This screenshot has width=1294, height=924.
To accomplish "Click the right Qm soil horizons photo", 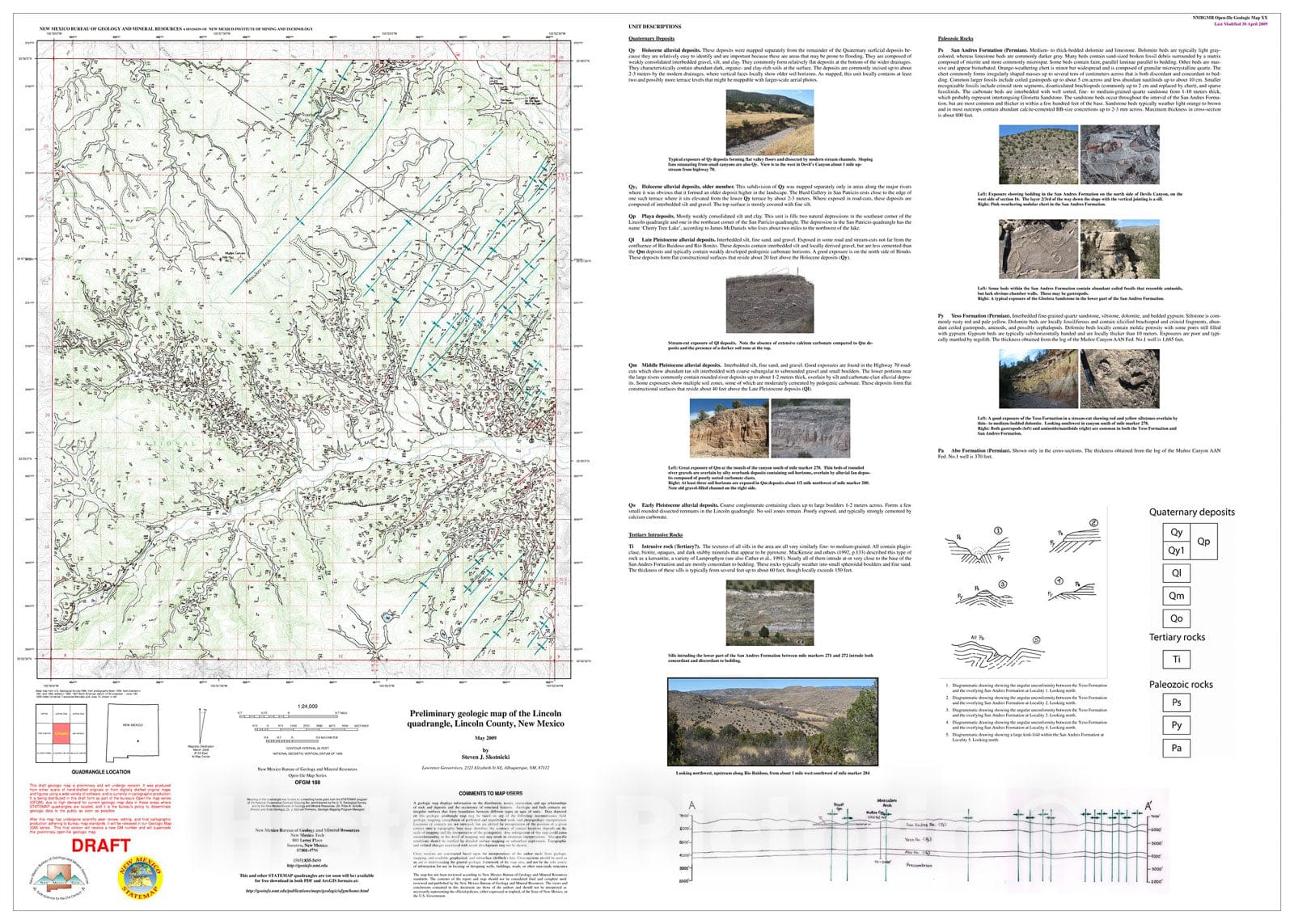I will tap(810, 428).
